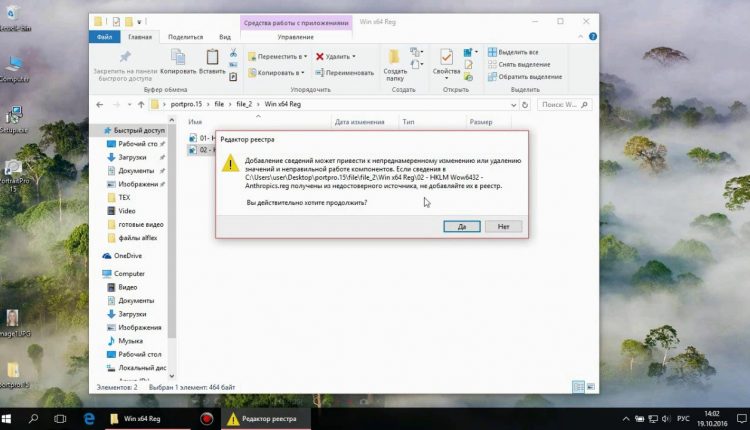
Task: Click the red recording app taskbar icon
Action: [x=207, y=419]
